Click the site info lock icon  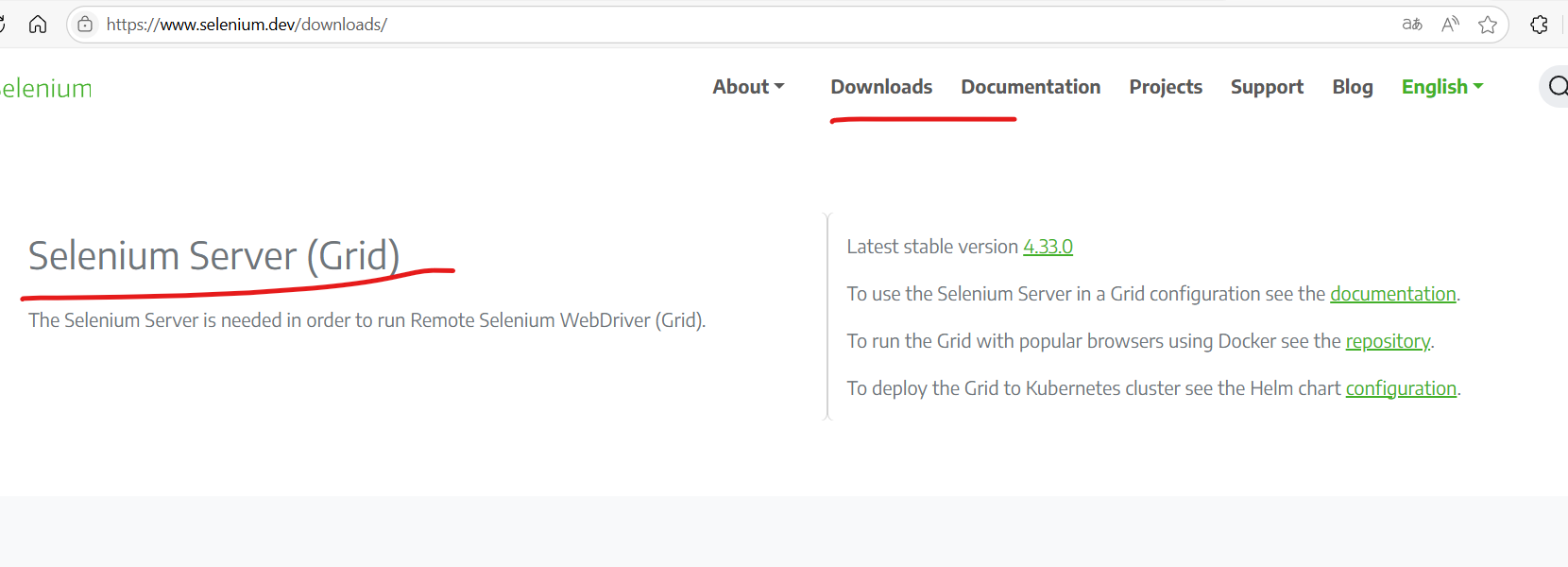(x=85, y=25)
